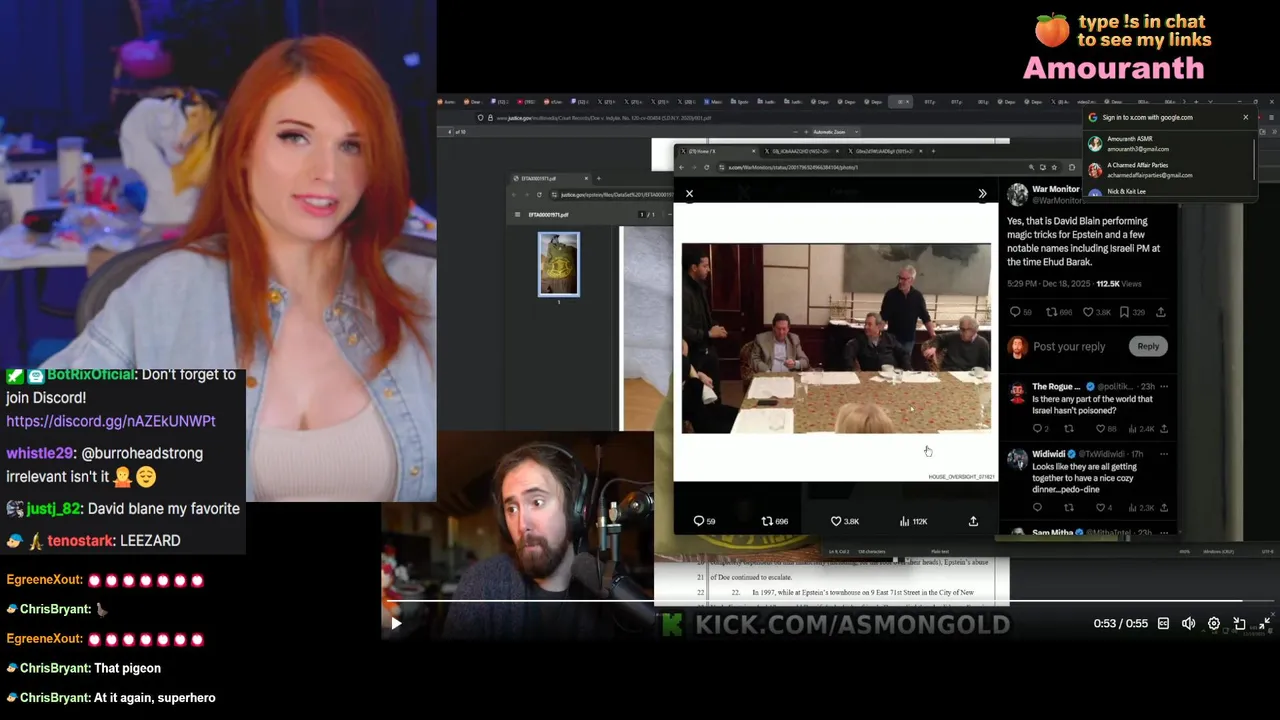Mute the video using the speaker icon
The height and width of the screenshot is (720, 1280).
pyautogui.click(x=1188, y=623)
